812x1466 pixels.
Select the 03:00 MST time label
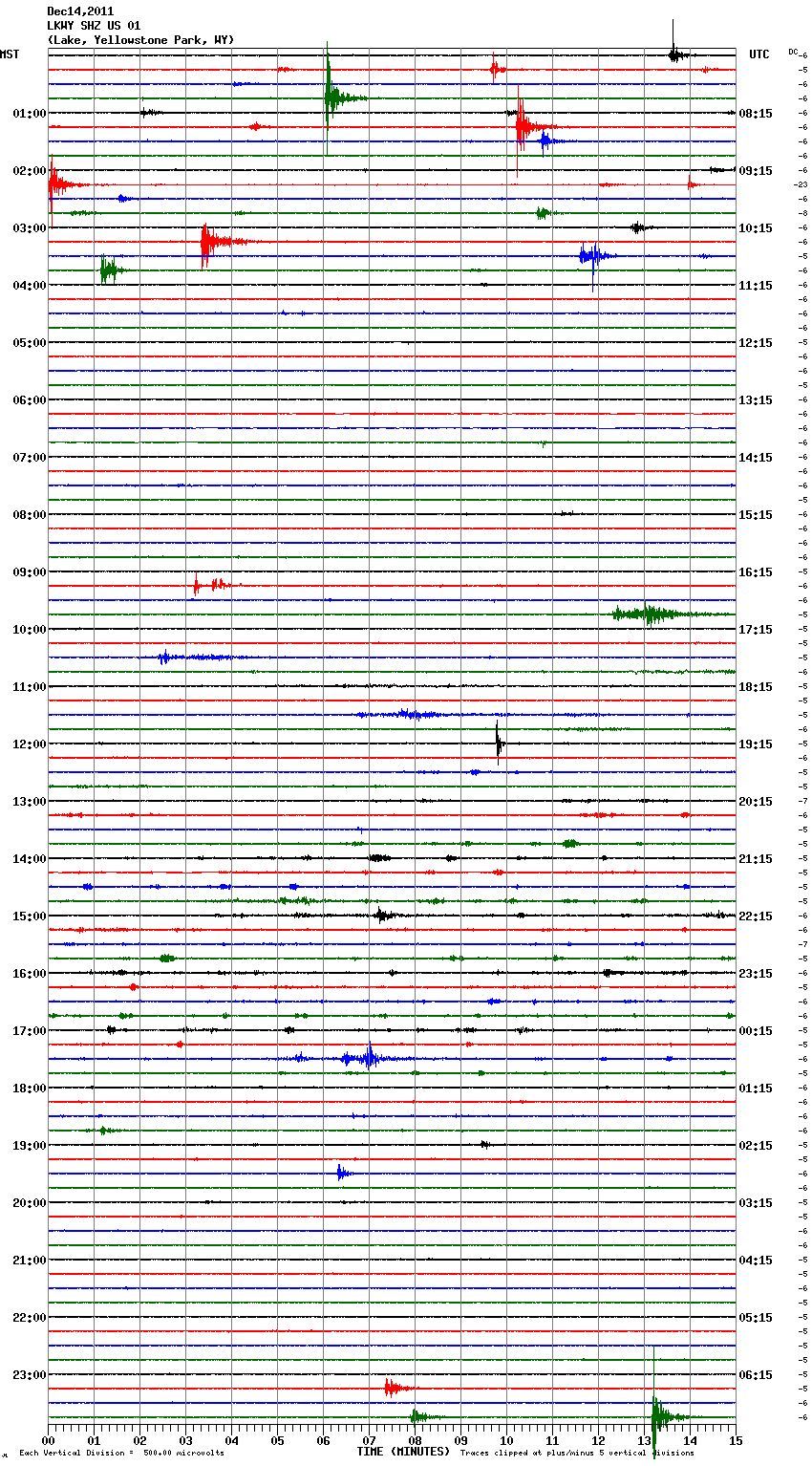(x=29, y=228)
